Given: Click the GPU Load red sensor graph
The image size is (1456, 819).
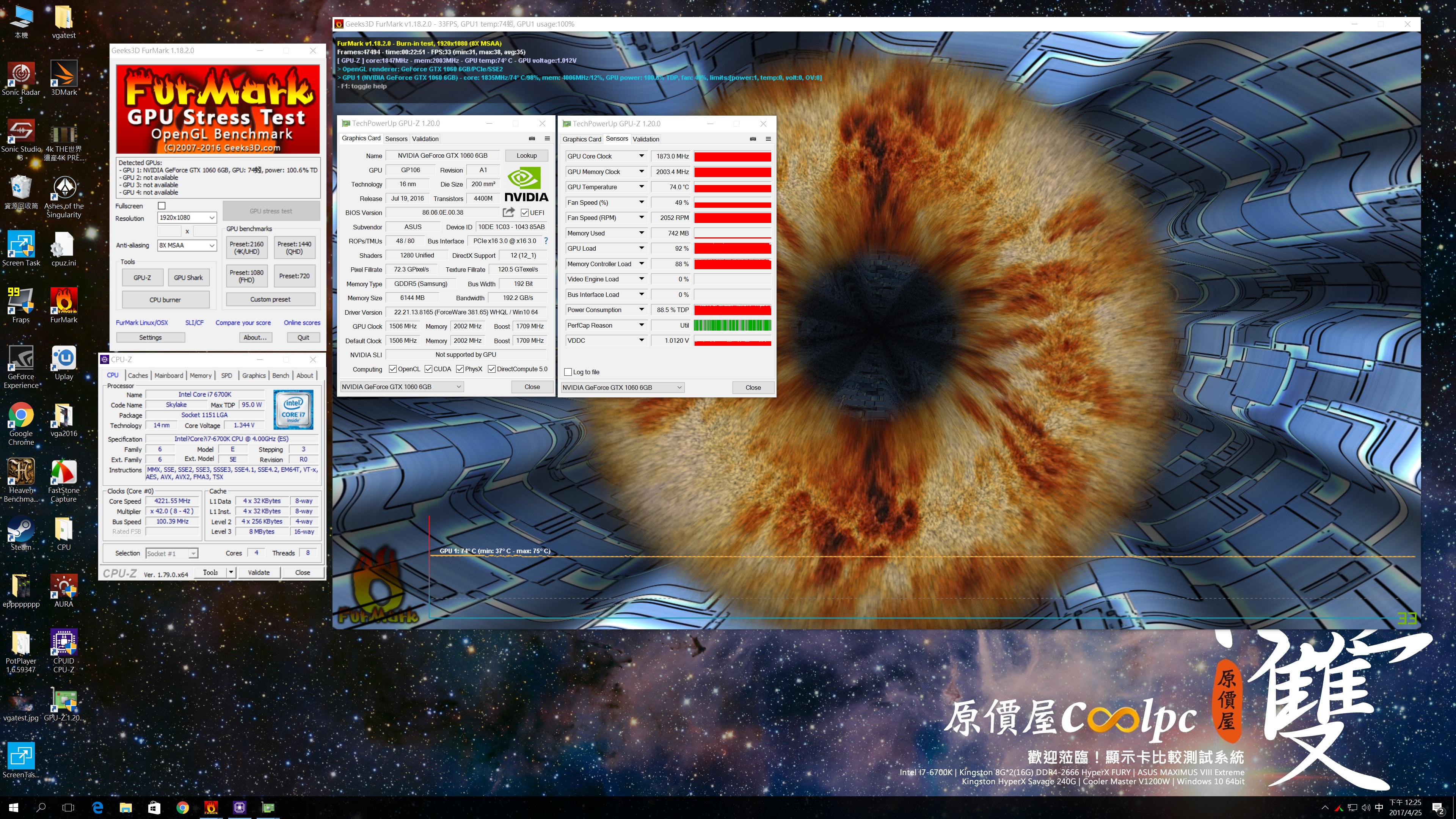Looking at the screenshot, I should click(x=733, y=248).
